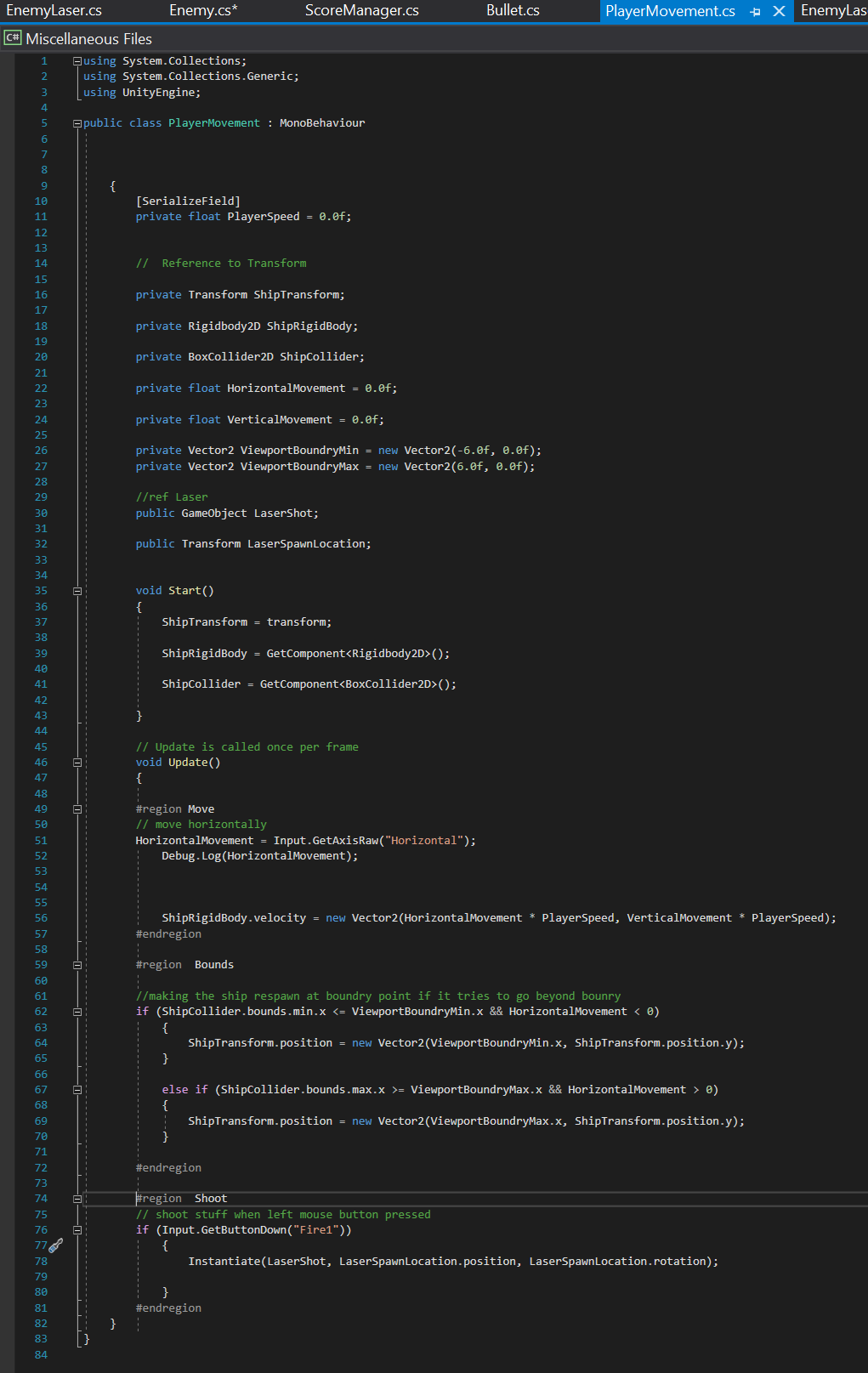The height and width of the screenshot is (1373, 868).
Task: Click LaserSpawnLocation in the line 32 declaration
Action: click(306, 544)
